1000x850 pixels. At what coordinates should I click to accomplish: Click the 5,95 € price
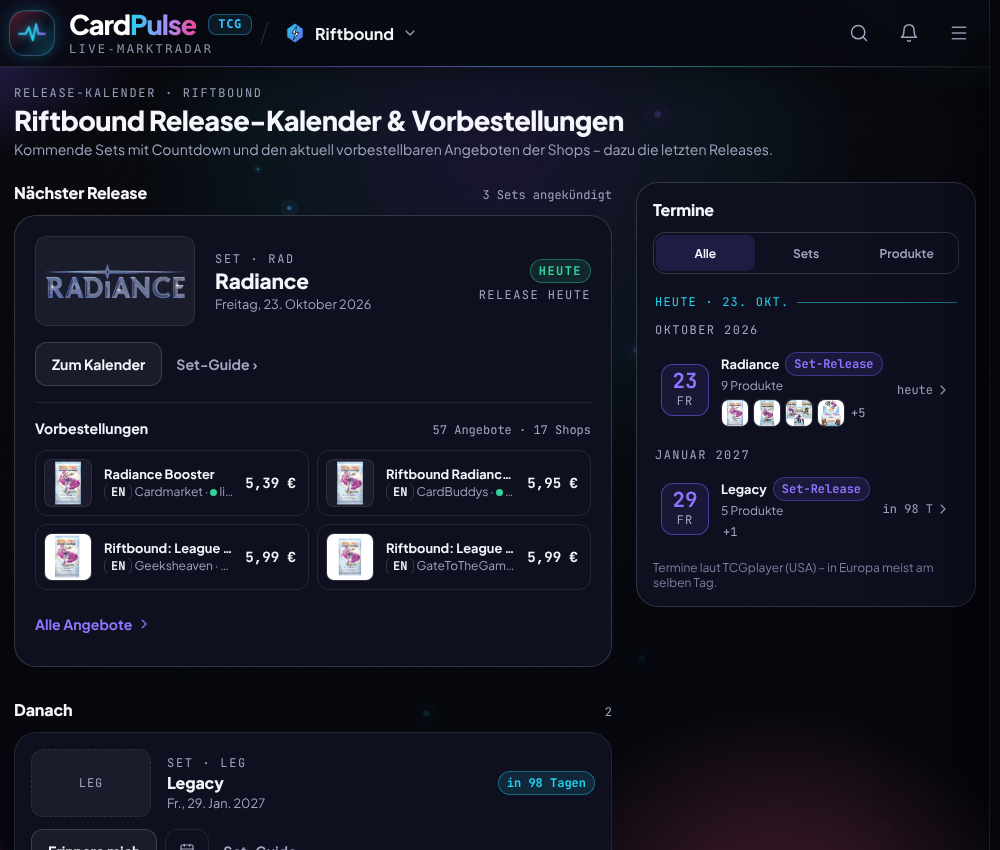point(552,483)
